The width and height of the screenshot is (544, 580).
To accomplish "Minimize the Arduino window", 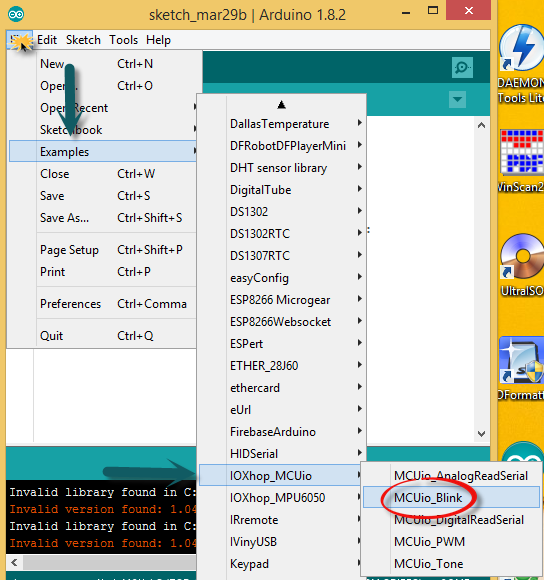I will 406,12.
